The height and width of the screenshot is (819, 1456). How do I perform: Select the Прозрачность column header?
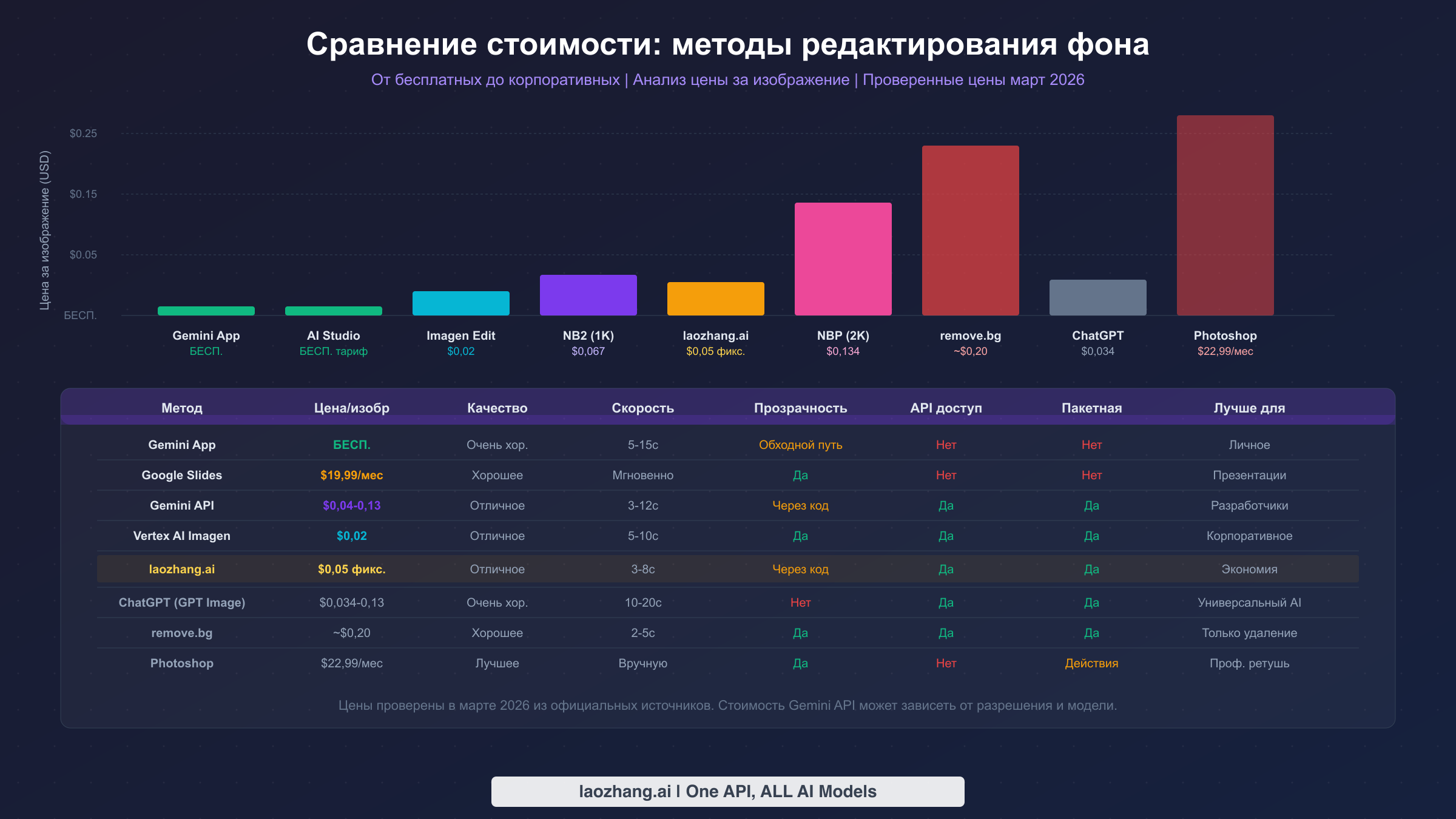[800, 408]
